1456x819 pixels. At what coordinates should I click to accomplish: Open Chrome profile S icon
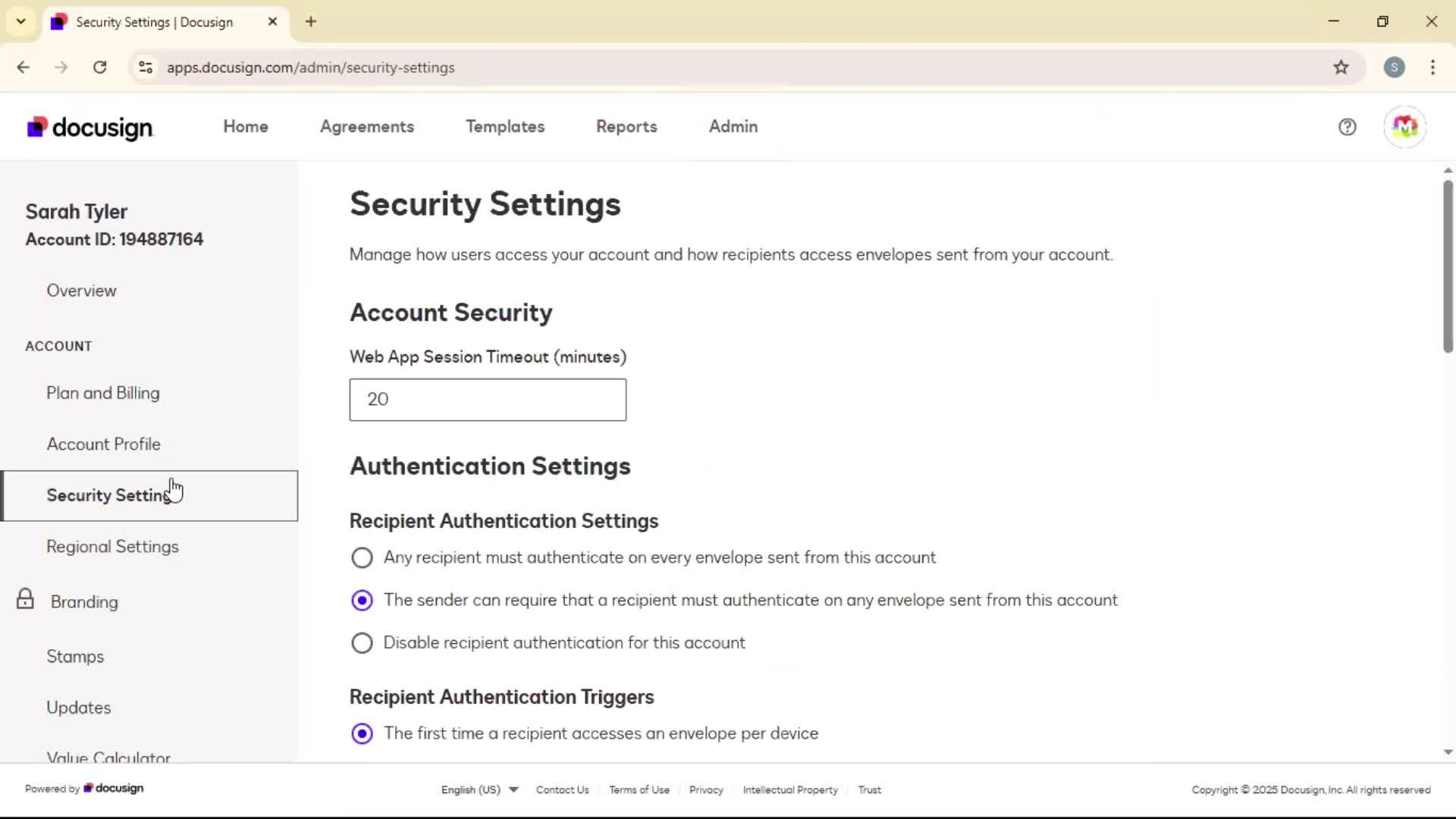1394,67
